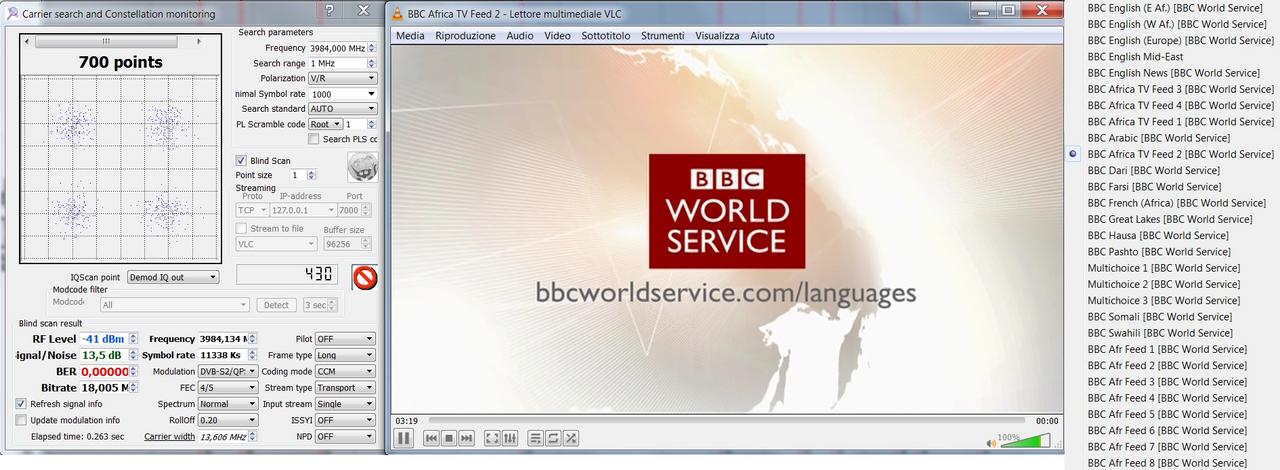This screenshot has height=470, width=1280.
Task: Open the Polarization dropdown
Action: point(342,78)
